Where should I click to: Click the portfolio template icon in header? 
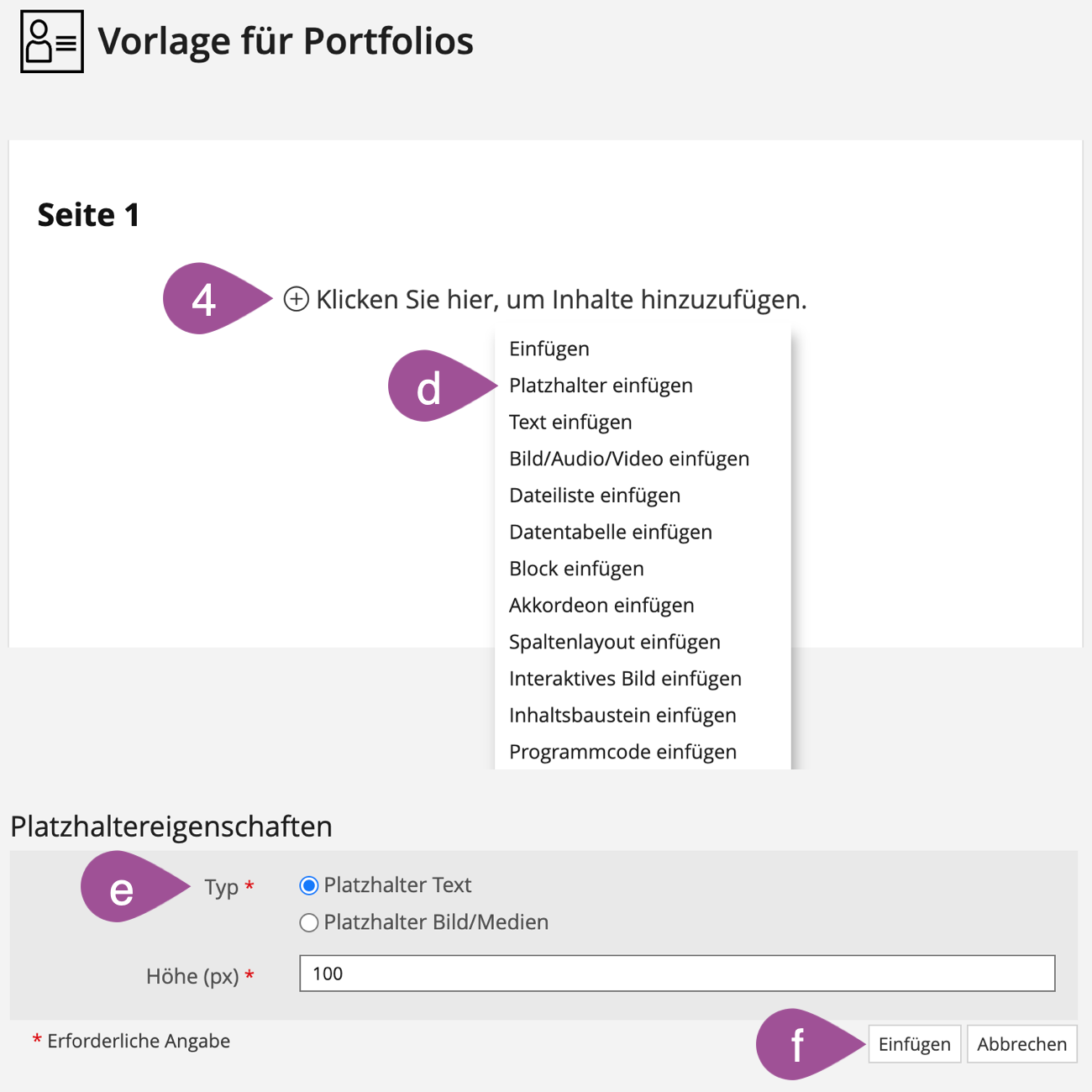(52, 42)
